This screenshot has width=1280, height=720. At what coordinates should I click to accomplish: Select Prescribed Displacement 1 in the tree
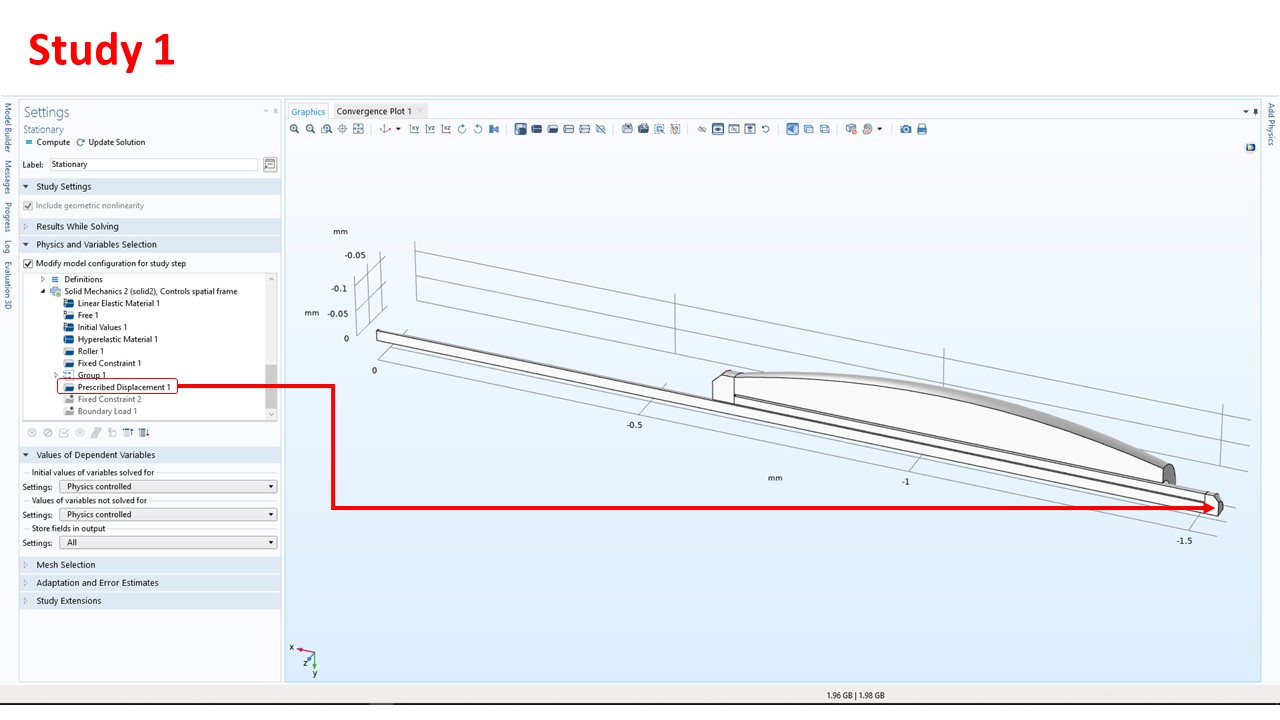[x=124, y=387]
